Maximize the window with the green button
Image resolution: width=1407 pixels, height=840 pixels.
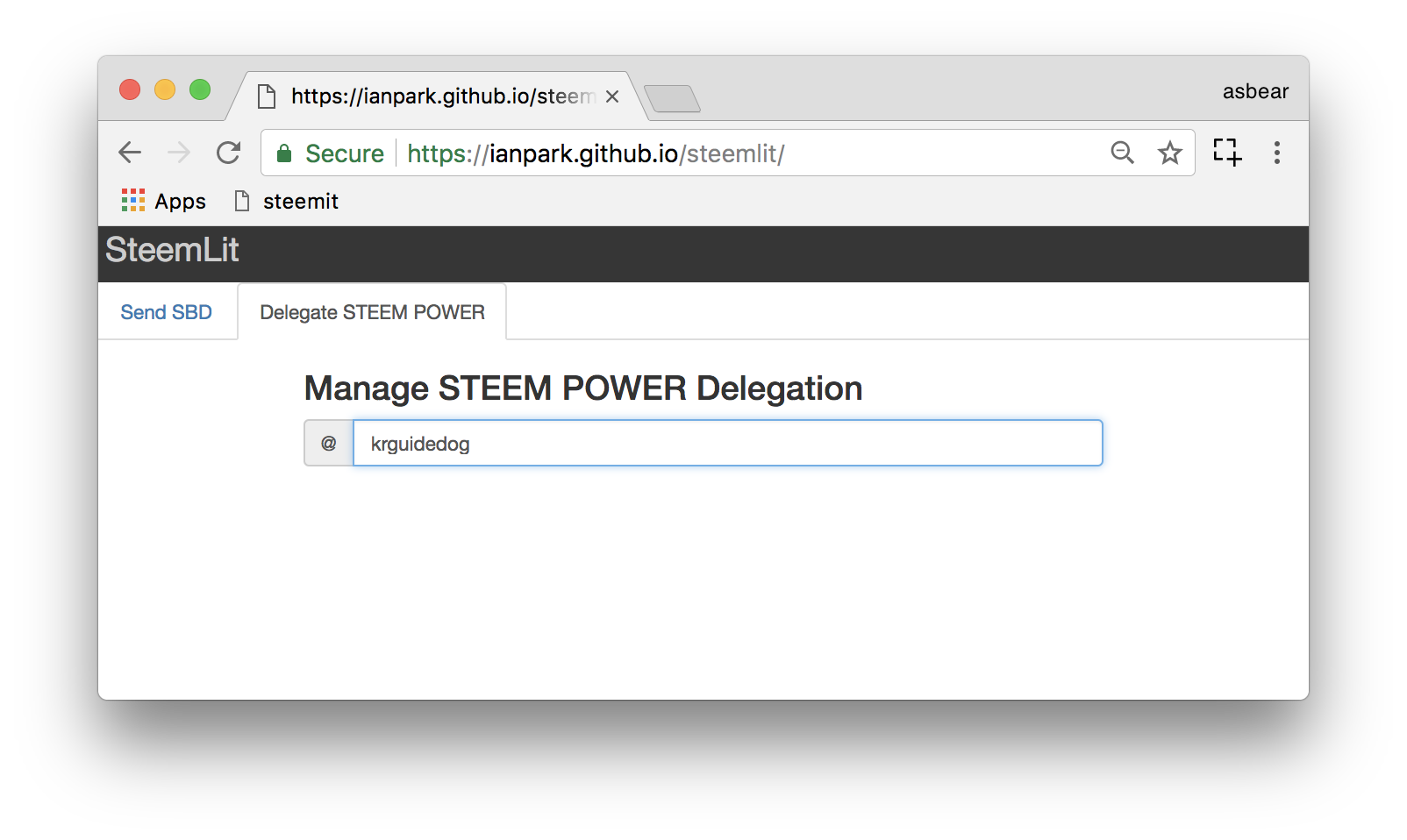pyautogui.click(x=200, y=89)
